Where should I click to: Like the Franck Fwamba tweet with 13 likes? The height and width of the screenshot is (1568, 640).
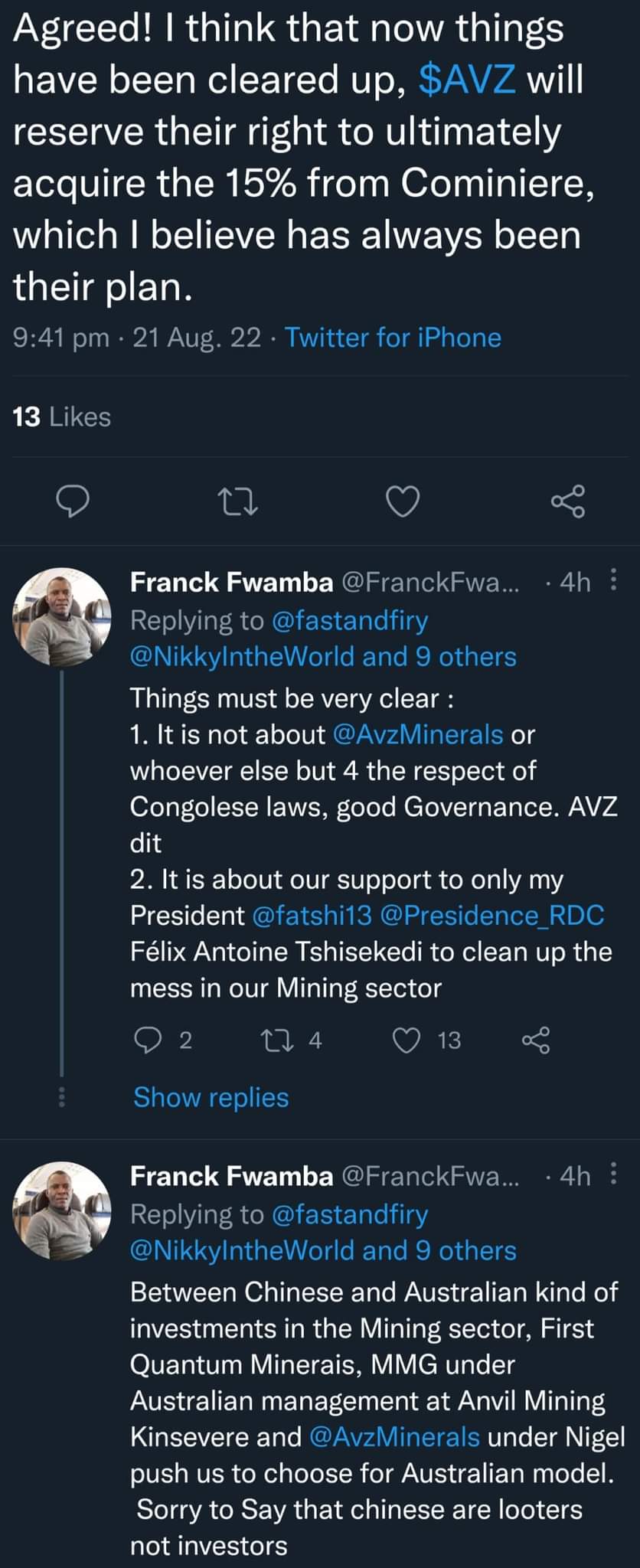(x=407, y=1040)
